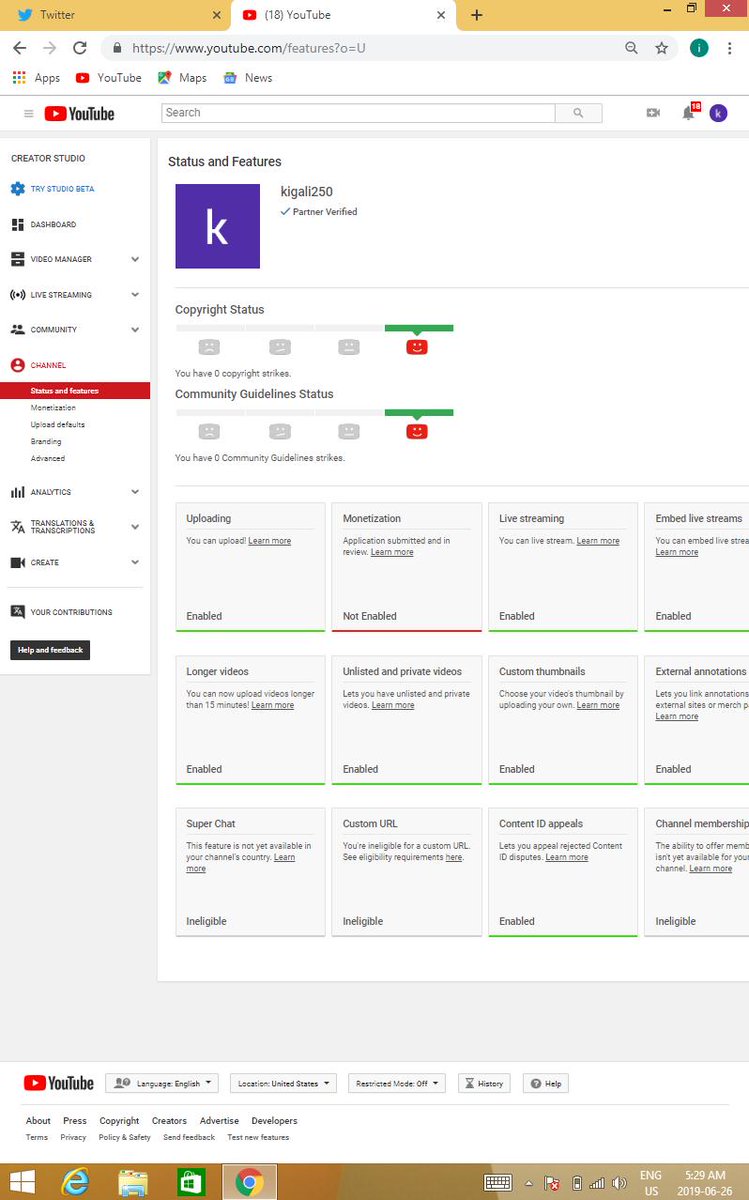Open the Restricted Mode: Off dropdown

pyautogui.click(x=397, y=1083)
